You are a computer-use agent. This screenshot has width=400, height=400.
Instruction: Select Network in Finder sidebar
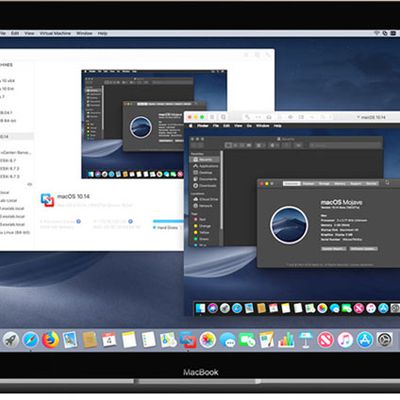(x=203, y=206)
